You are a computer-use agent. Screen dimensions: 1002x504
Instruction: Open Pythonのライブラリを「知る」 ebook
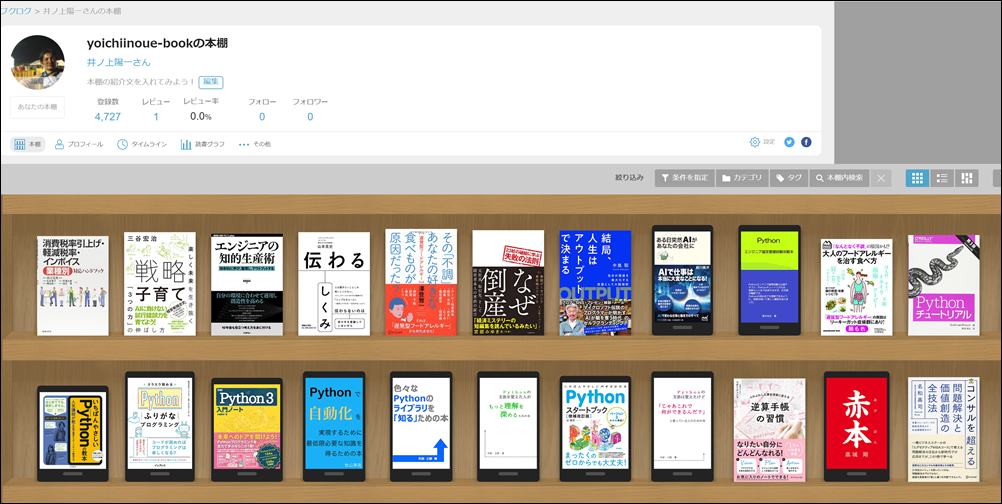click(x=421, y=426)
